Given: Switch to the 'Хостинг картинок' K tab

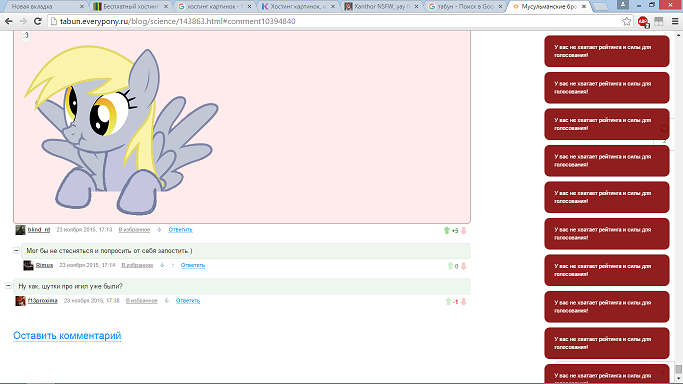Looking at the screenshot, I should coord(298,7).
